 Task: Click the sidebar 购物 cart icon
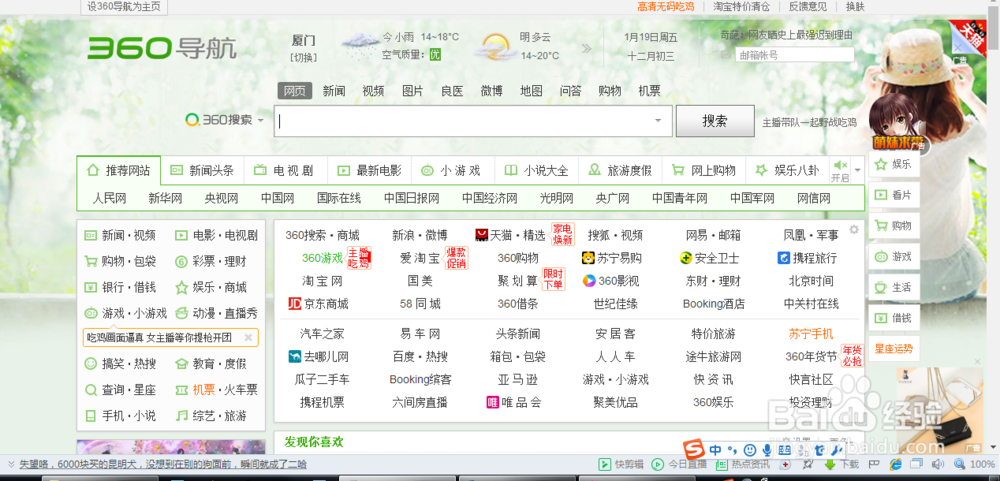click(881, 226)
